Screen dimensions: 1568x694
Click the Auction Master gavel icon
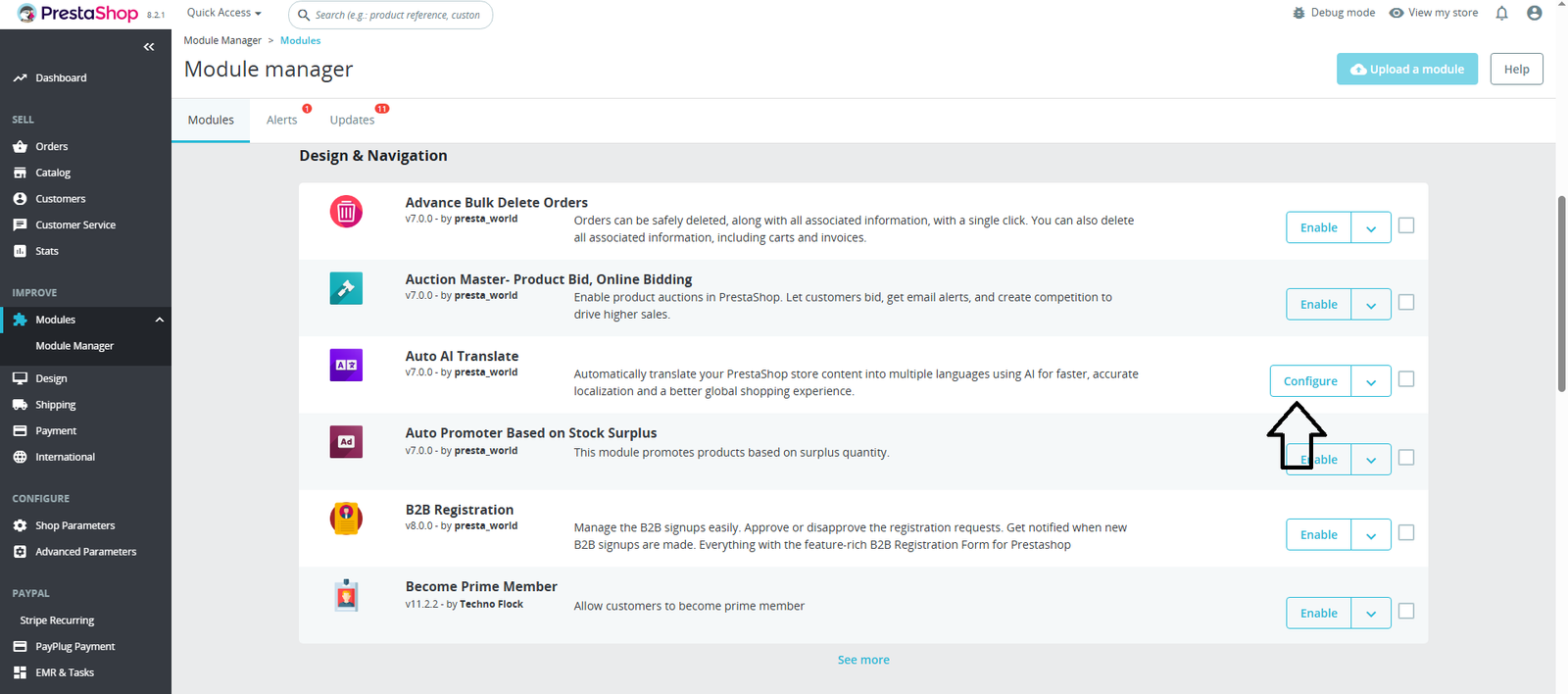pos(346,288)
